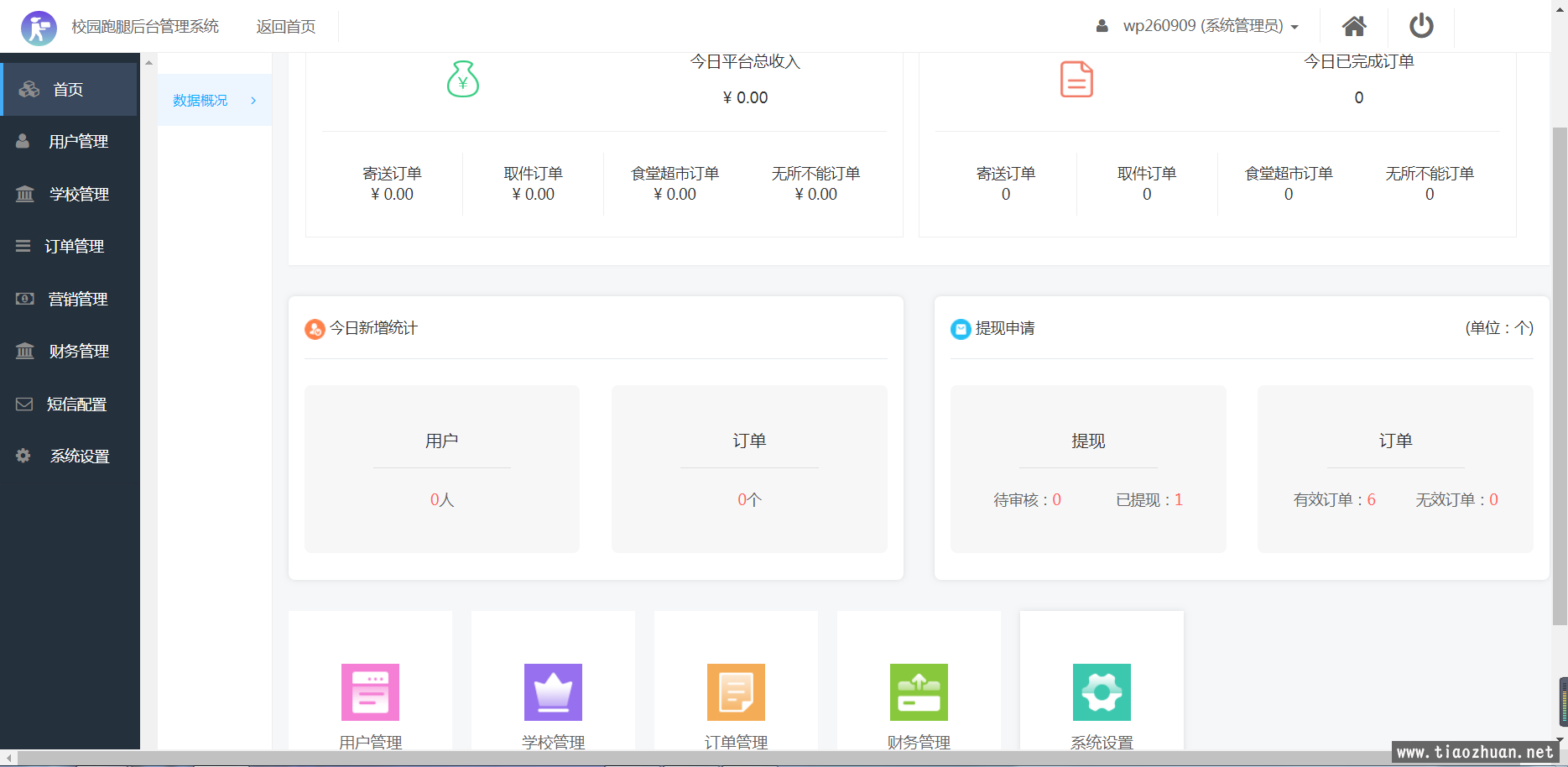The height and width of the screenshot is (767, 1568).
Task: Click the 用户管理 person icon in sidebar
Action: (23, 141)
